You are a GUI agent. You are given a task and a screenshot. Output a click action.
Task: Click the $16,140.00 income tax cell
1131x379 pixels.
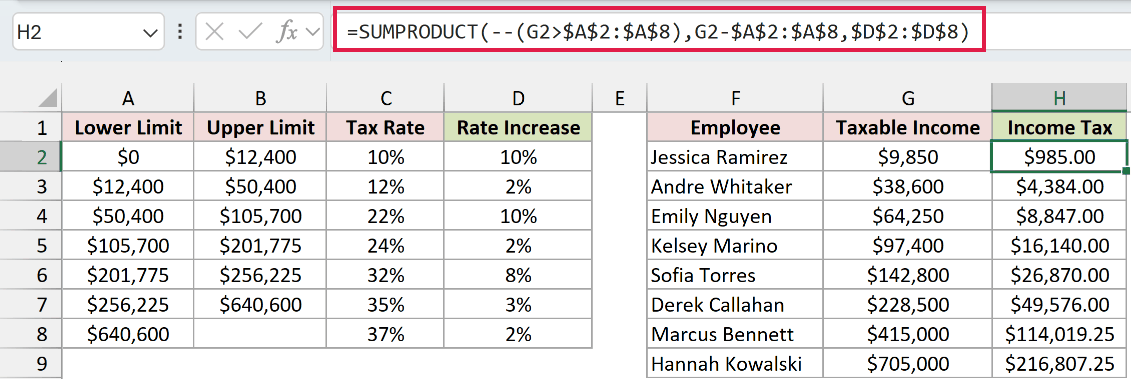pos(1059,245)
